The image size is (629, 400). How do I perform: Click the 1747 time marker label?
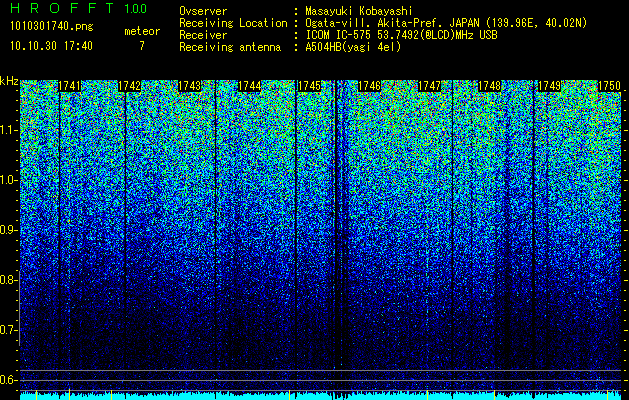tap(429, 86)
